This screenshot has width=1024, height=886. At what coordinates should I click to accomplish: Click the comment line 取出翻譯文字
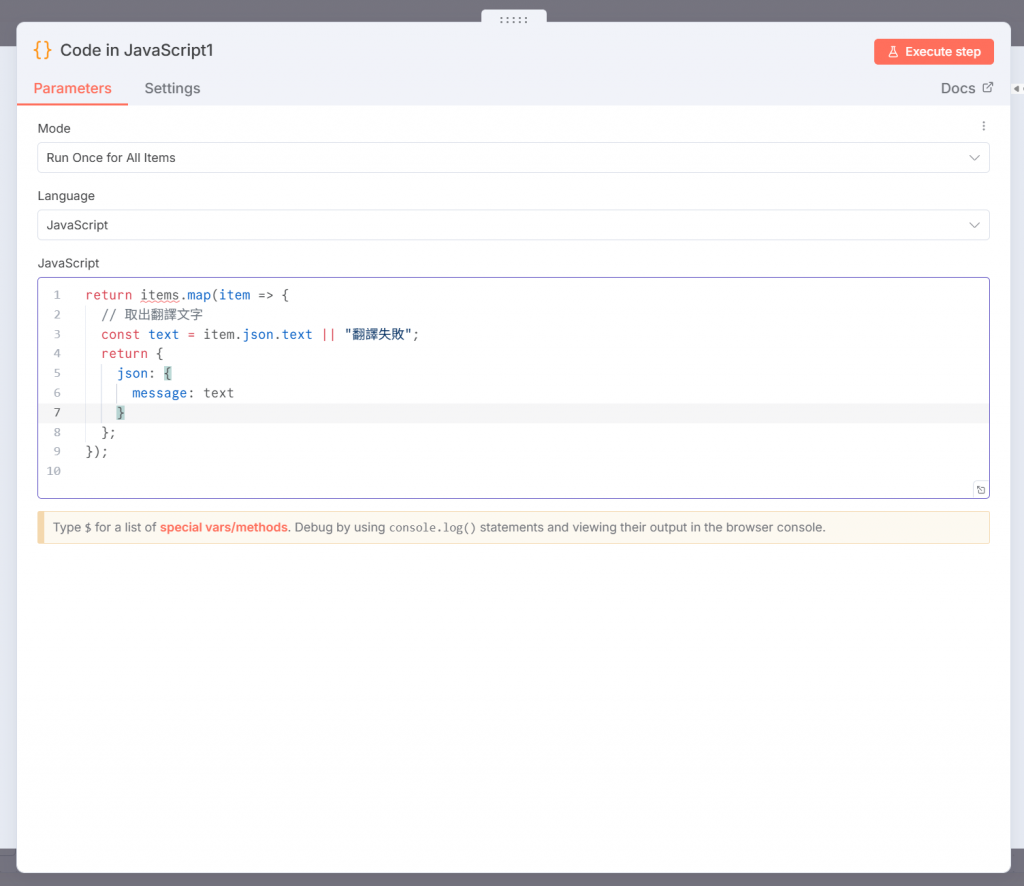[152, 315]
